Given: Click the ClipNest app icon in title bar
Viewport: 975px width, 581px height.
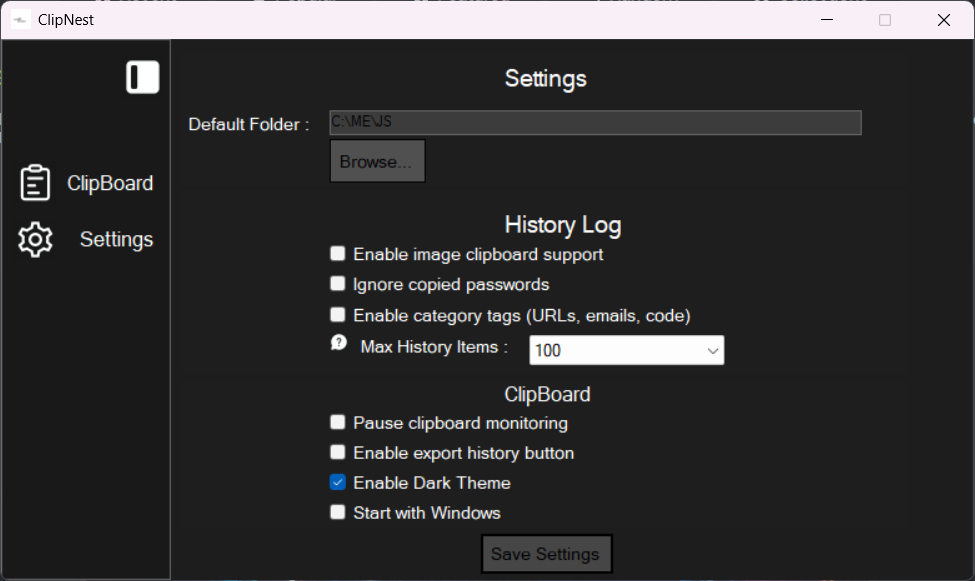Looking at the screenshot, I should [20, 19].
